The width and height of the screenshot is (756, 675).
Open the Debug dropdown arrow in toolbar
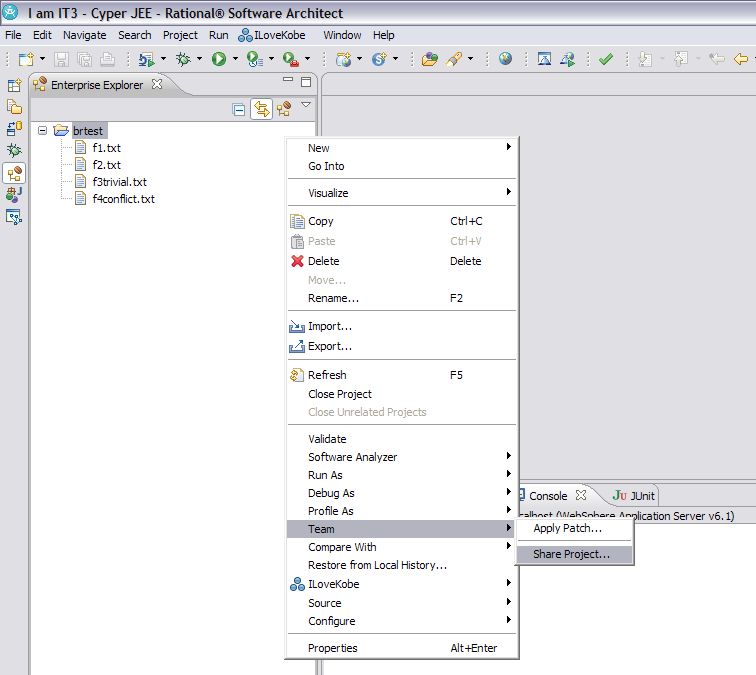tap(199, 59)
